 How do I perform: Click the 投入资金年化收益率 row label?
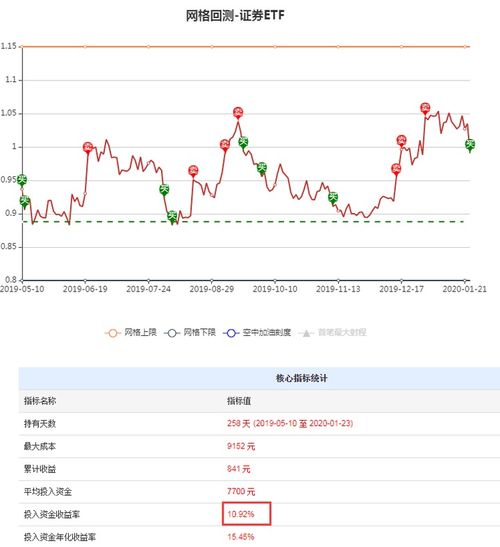point(60,537)
